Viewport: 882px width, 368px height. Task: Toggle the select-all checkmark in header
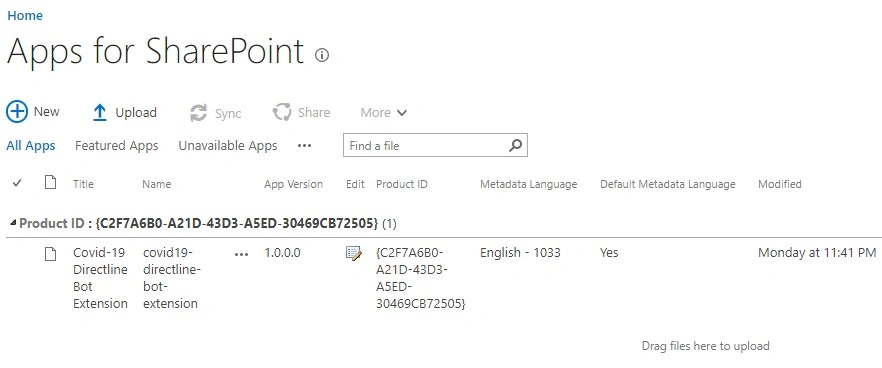pyautogui.click(x=17, y=183)
